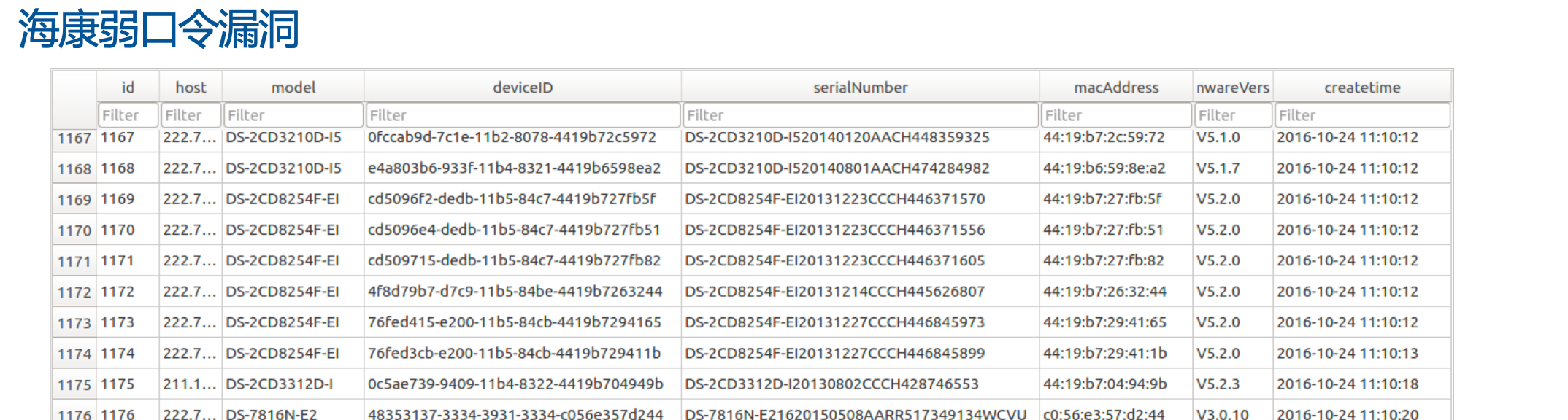Select MAC address 44:19:b7:27:fb:82
1568x420 pixels.
coord(1116,260)
